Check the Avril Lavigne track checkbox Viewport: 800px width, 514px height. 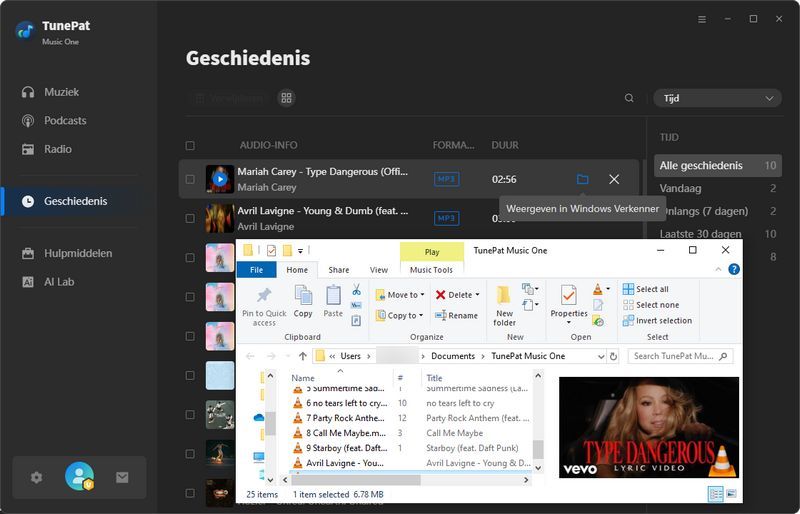[190, 218]
